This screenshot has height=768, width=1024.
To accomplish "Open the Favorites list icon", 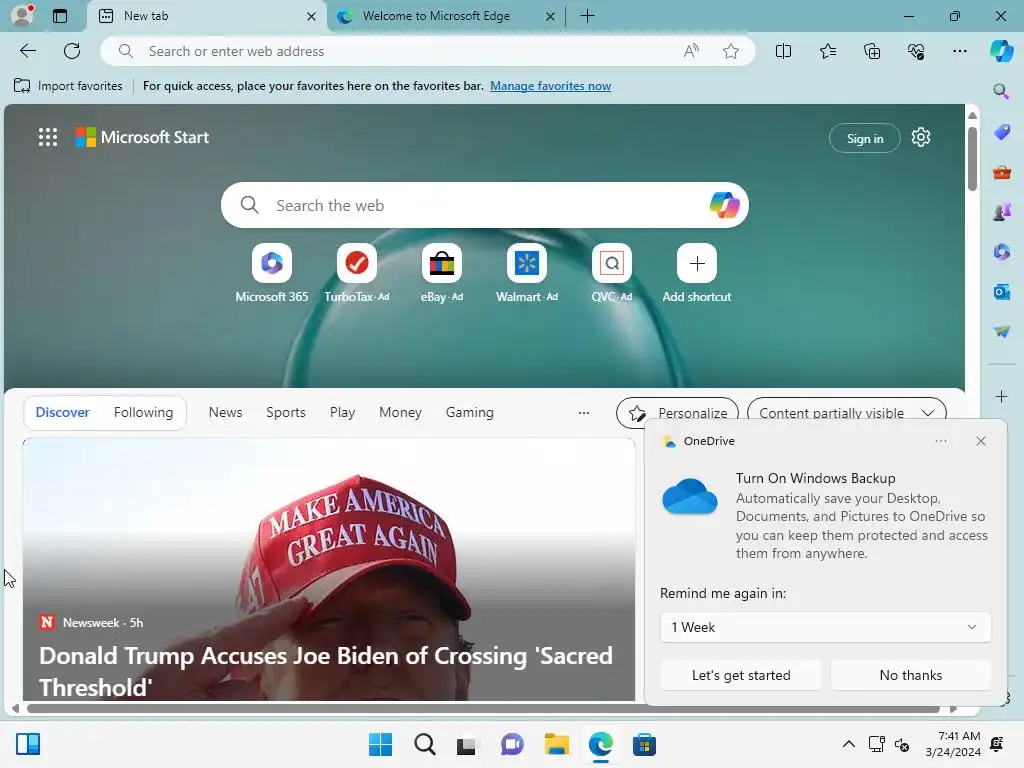I will point(827,51).
